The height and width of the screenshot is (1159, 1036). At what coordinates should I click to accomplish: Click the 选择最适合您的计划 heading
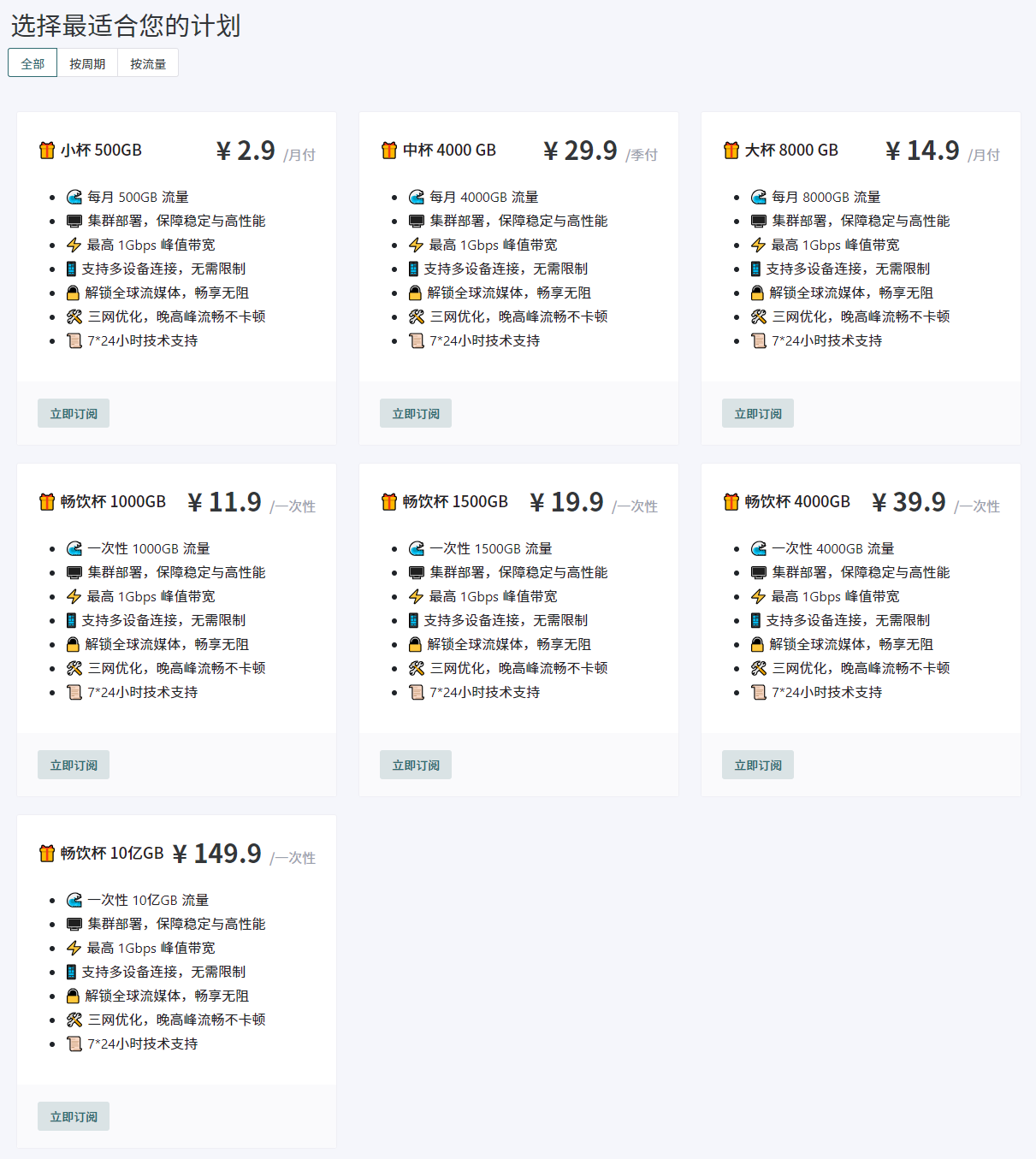[x=126, y=26]
